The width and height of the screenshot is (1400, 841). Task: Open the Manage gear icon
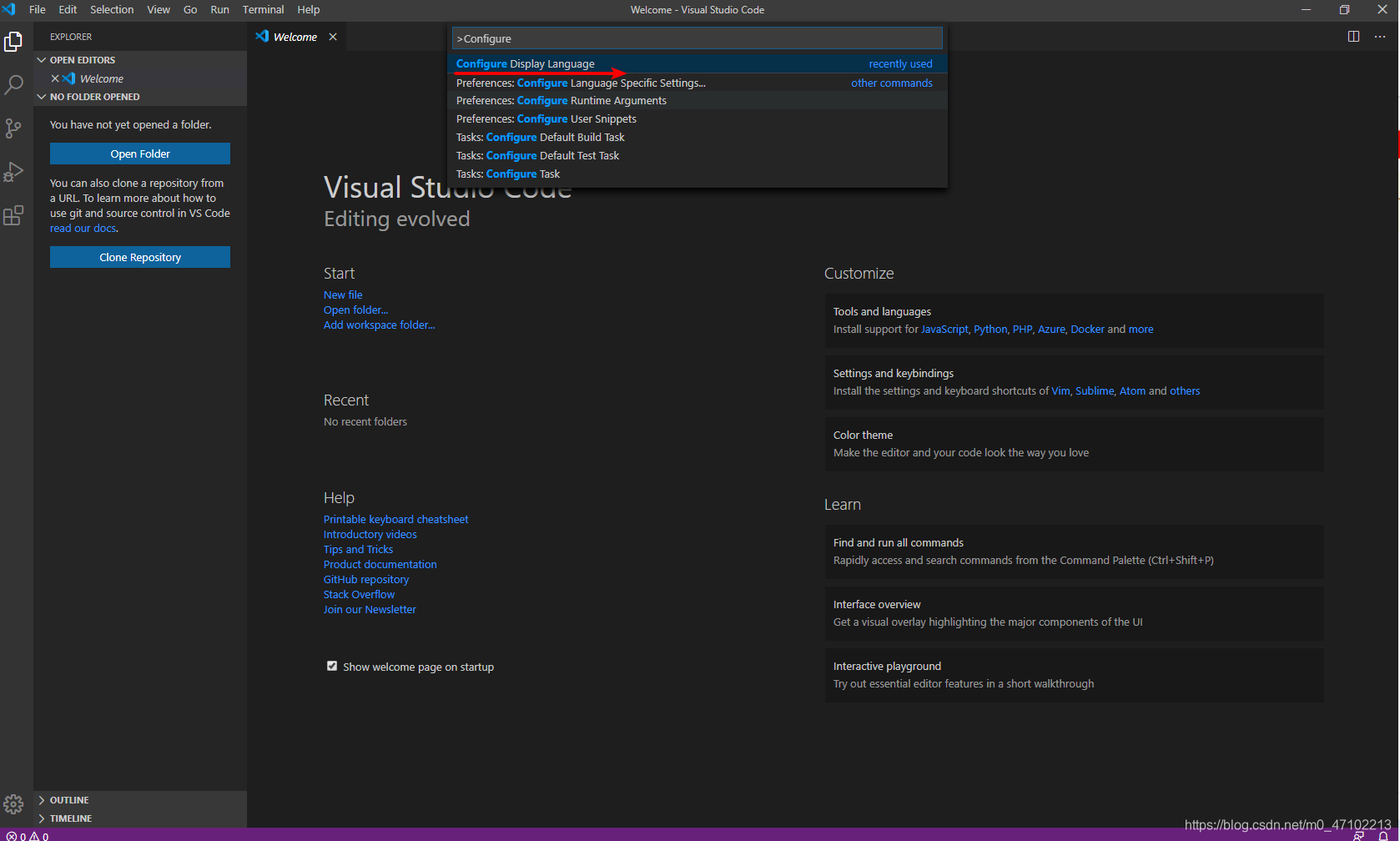tap(13, 804)
